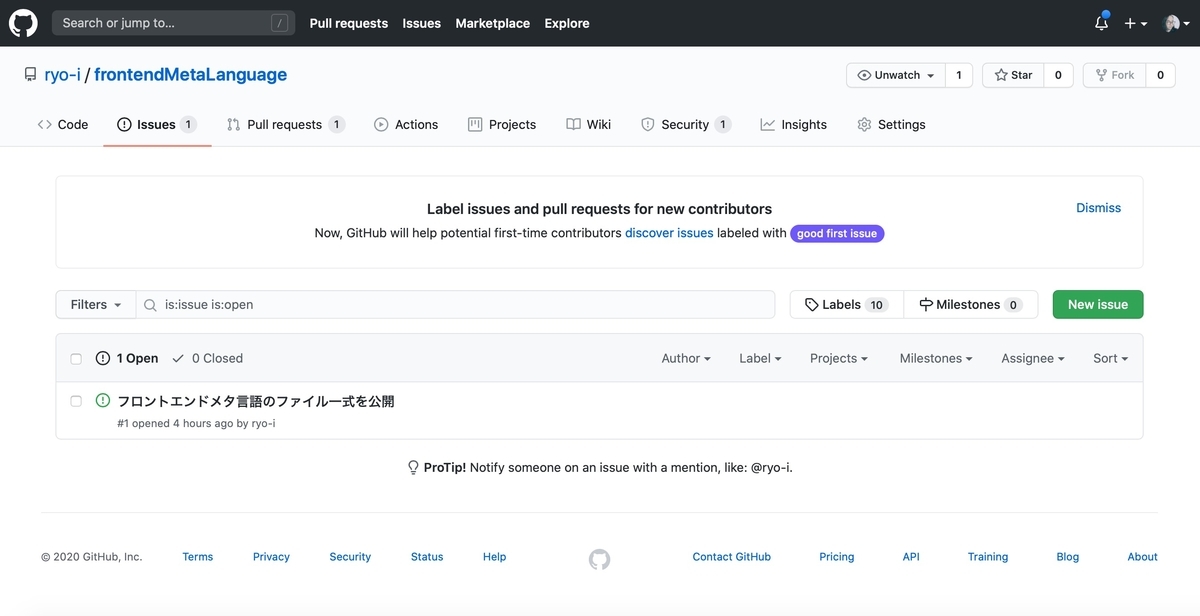The height and width of the screenshot is (616, 1200).
Task: Click the repository book icon beside ryo-i
Action: (x=31, y=75)
